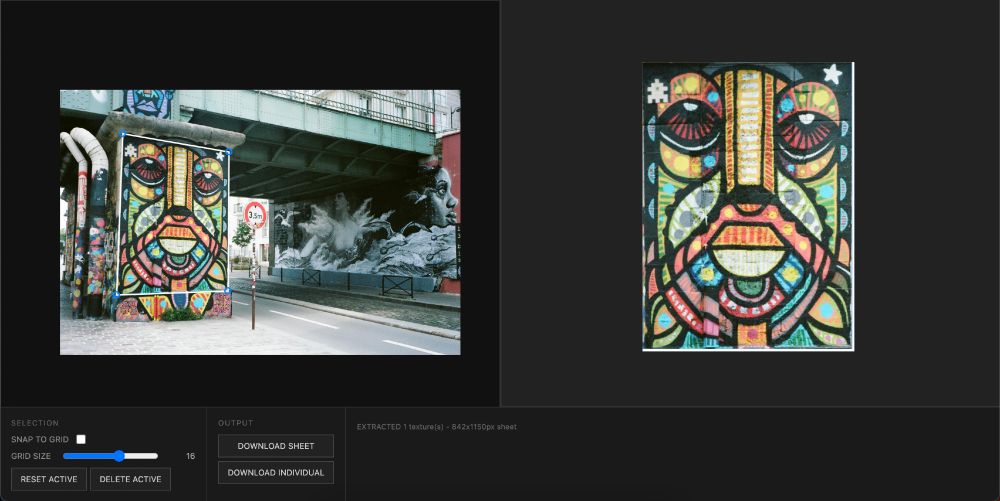Click the extracted texture status message
Viewport: 1000px width, 501px height.
tap(437, 427)
